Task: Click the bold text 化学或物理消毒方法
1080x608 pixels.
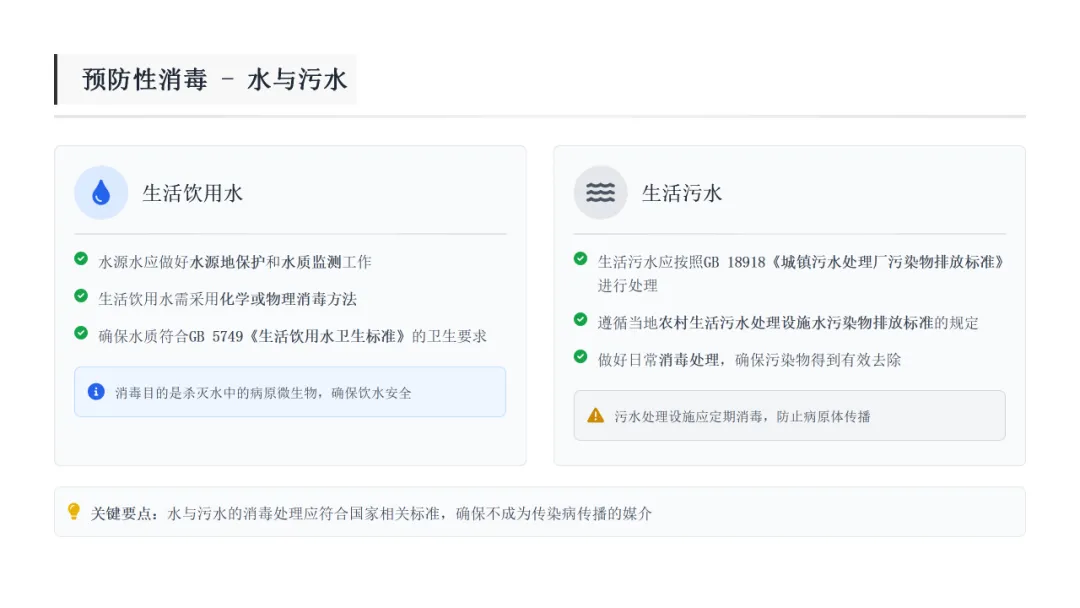Action: click(x=287, y=299)
